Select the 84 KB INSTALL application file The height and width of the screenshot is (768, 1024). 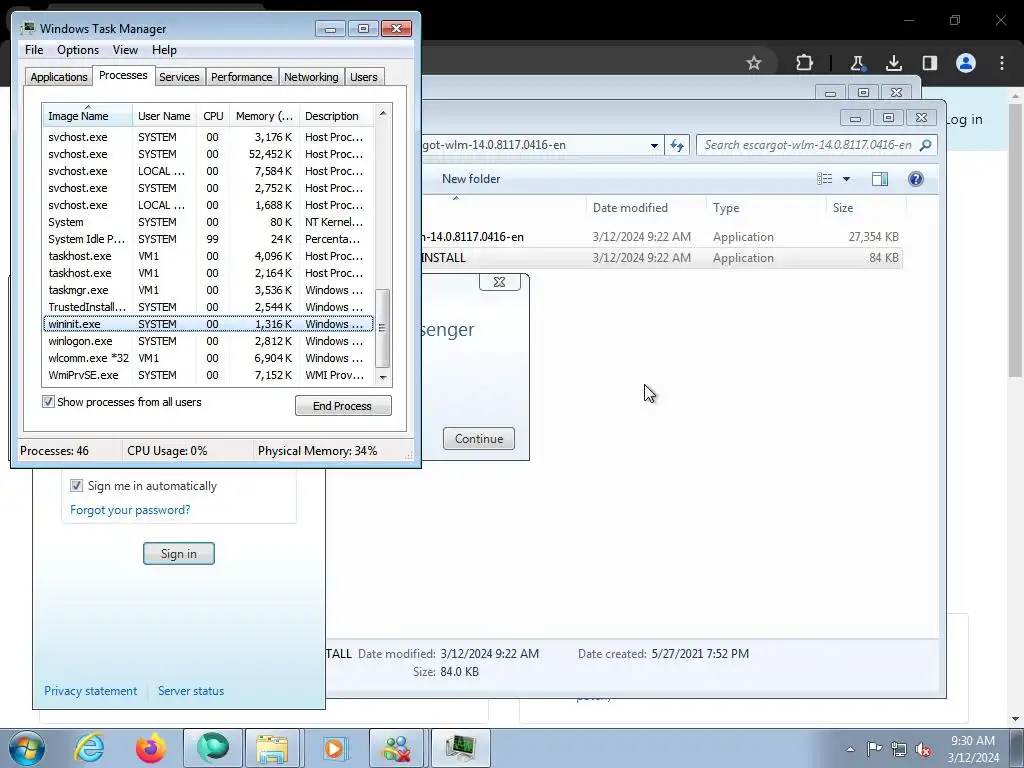click(x=662, y=258)
